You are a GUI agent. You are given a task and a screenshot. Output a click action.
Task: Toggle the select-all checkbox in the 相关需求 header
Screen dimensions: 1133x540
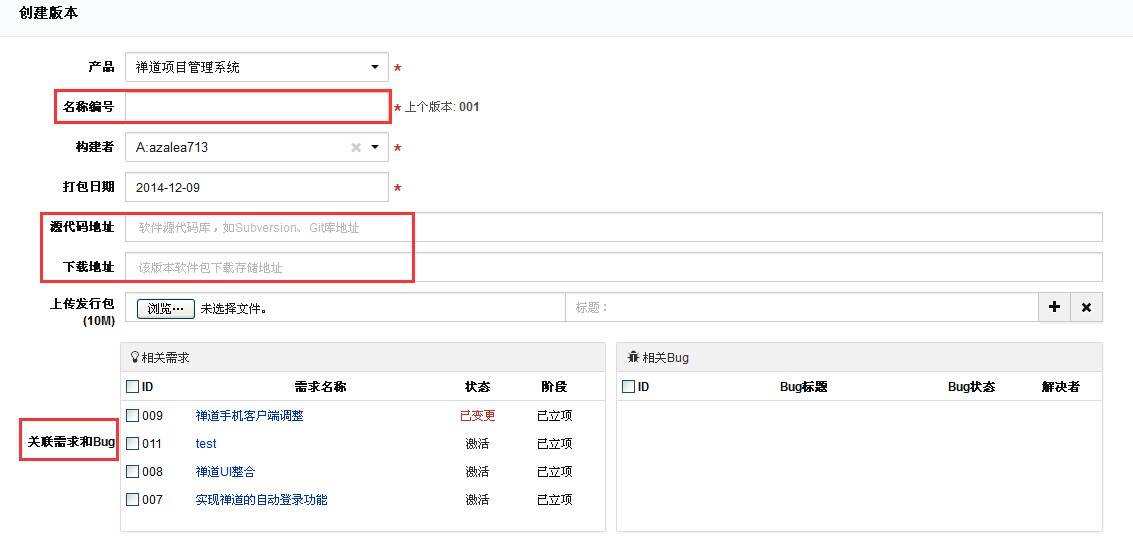coord(133,387)
